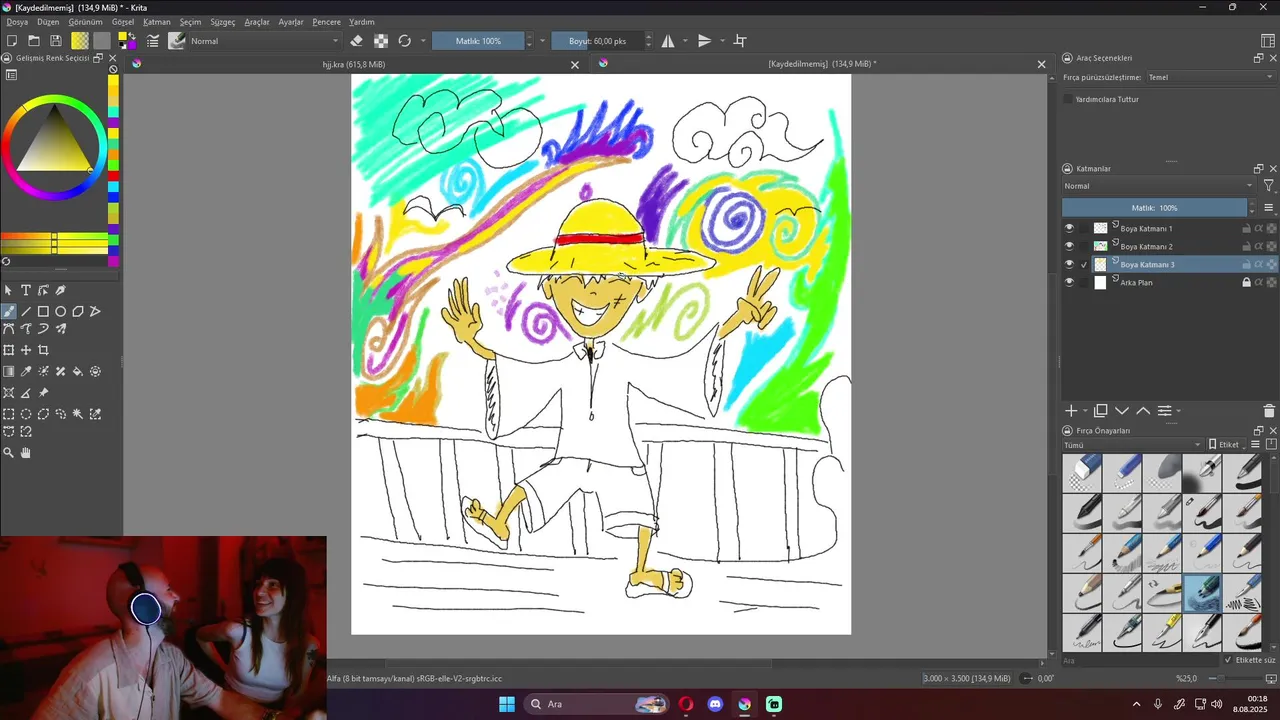Open the Ayarlar menu

[291, 22]
